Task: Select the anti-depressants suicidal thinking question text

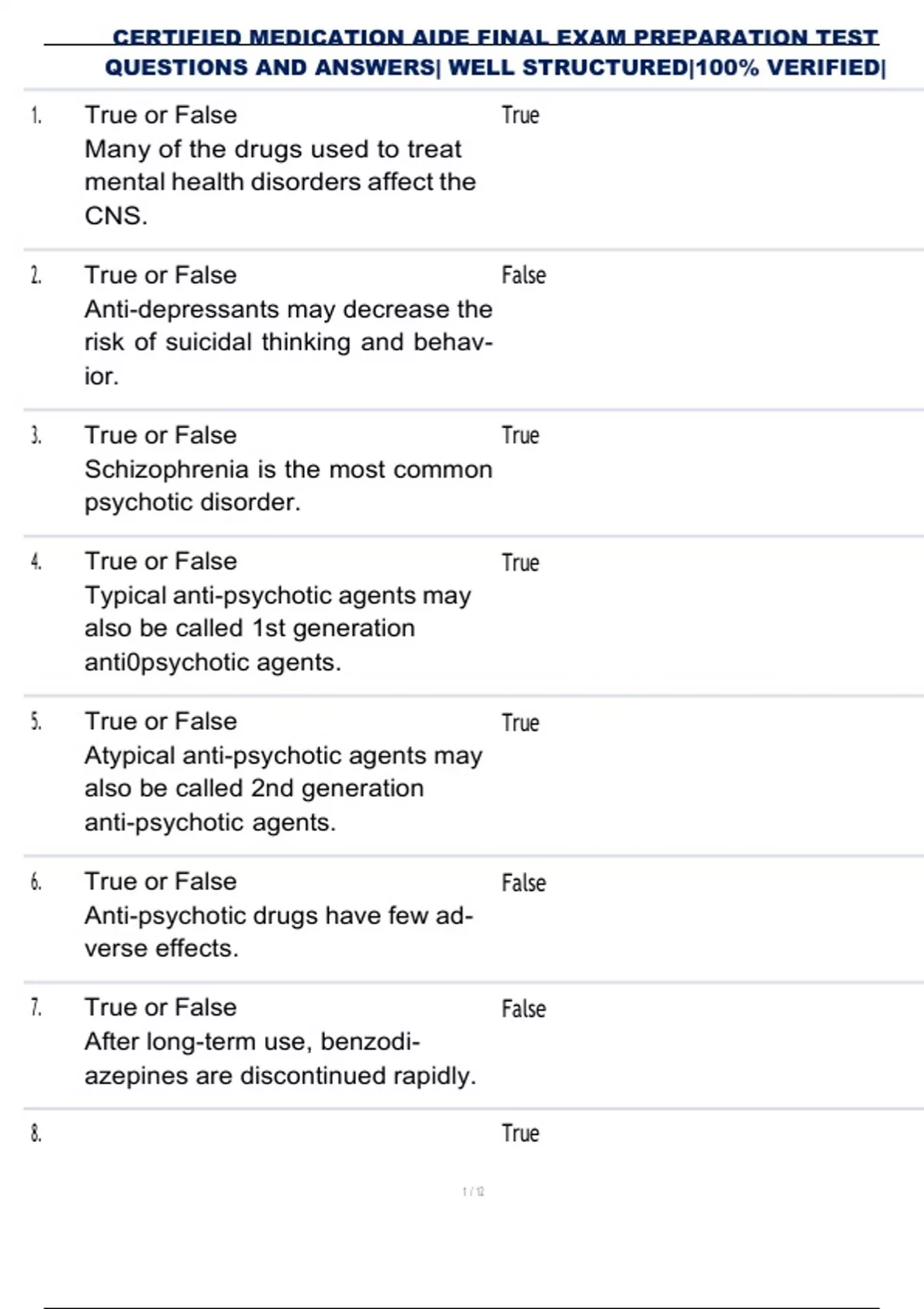Action: (x=288, y=342)
